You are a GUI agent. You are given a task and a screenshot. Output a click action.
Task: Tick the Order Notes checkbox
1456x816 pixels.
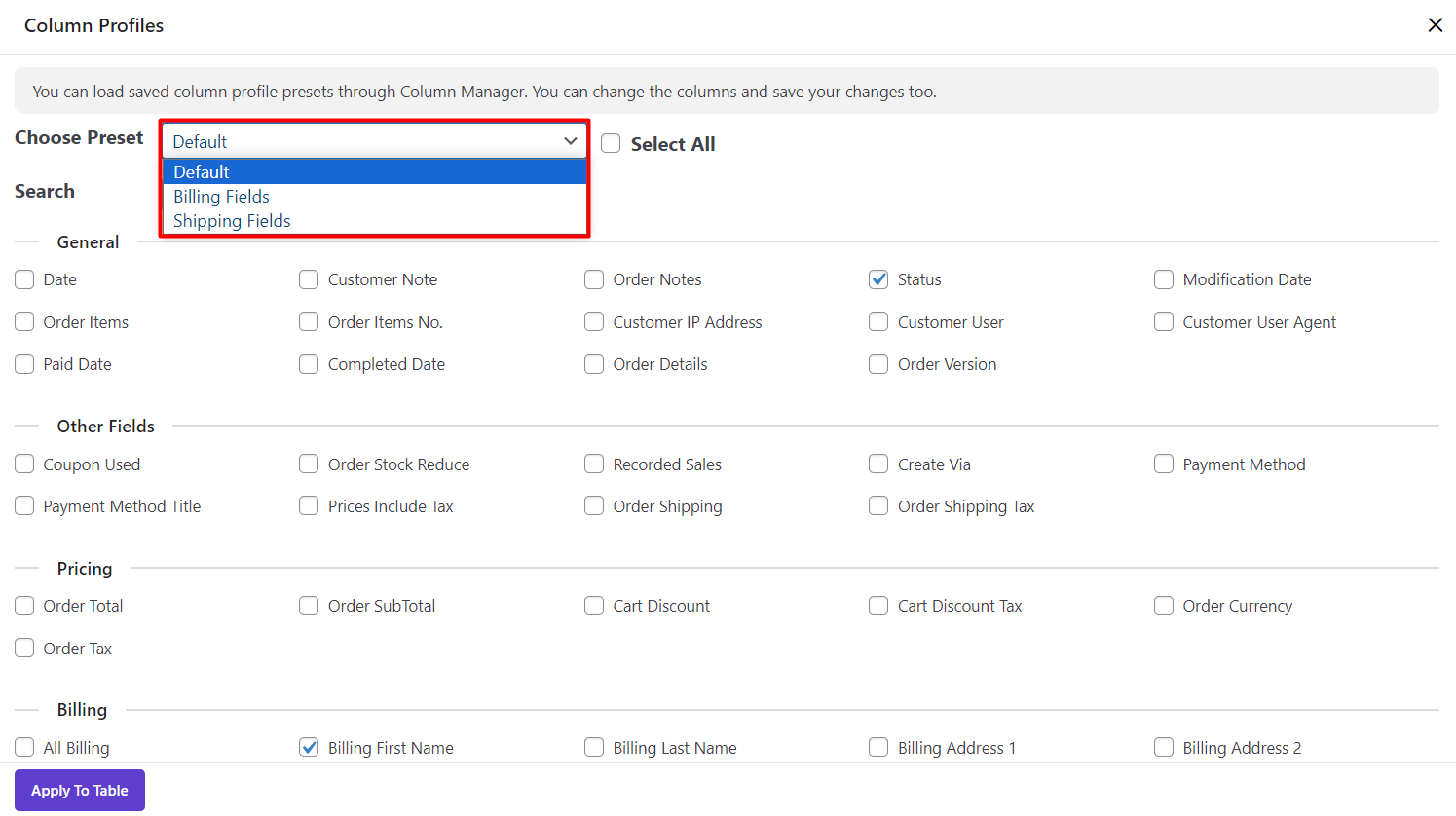594,279
